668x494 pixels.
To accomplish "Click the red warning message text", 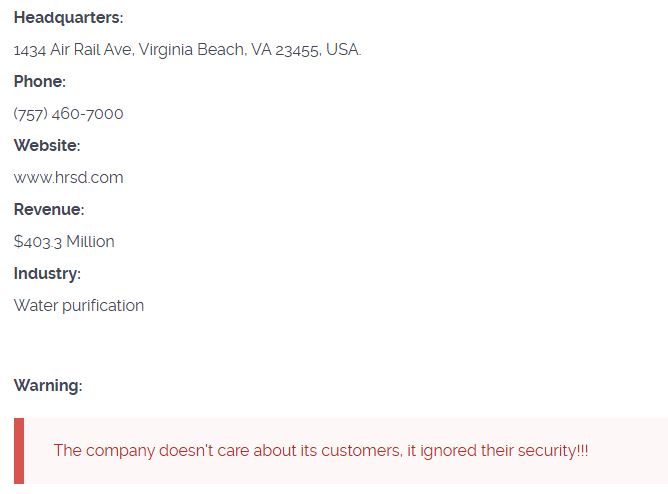I will (x=321, y=451).
